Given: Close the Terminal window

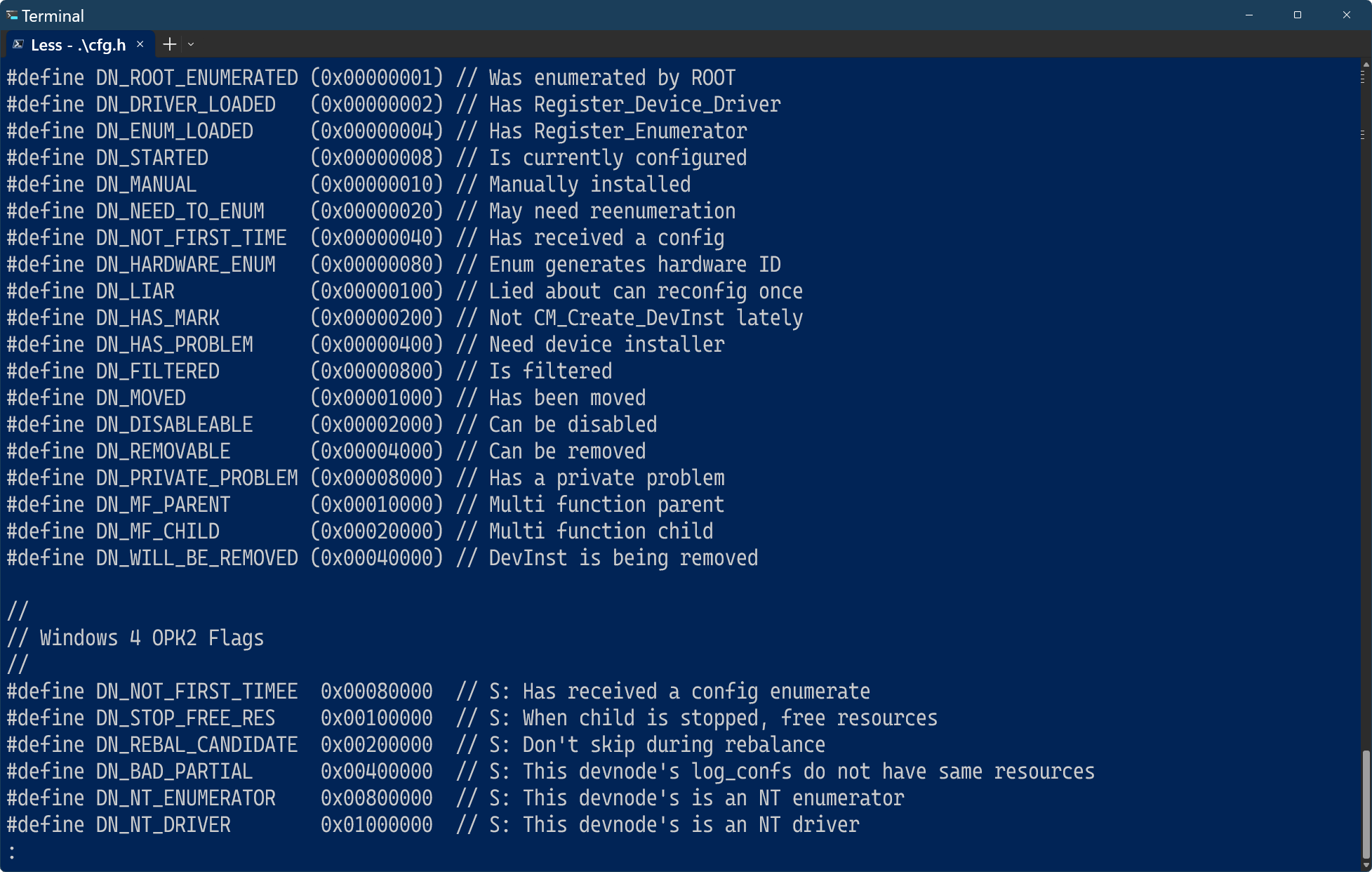Looking at the screenshot, I should pos(1346,15).
